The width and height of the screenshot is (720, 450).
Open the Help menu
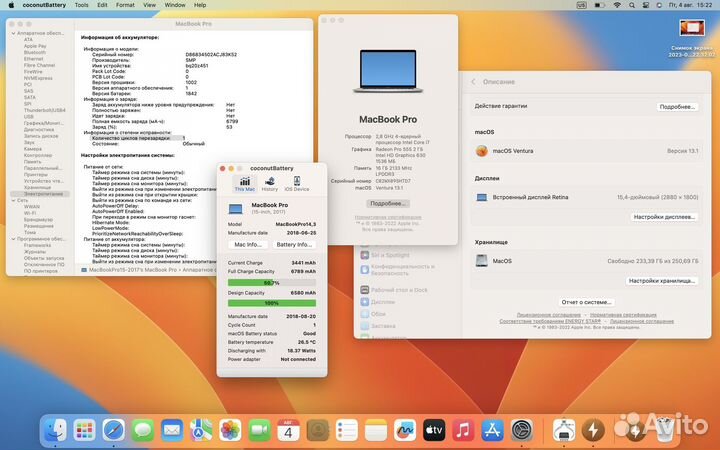tap(200, 5)
